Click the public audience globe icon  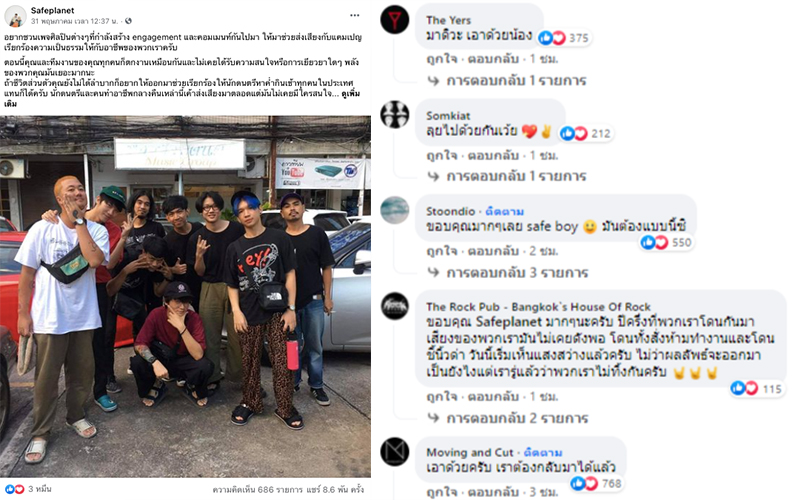pyautogui.click(x=129, y=21)
